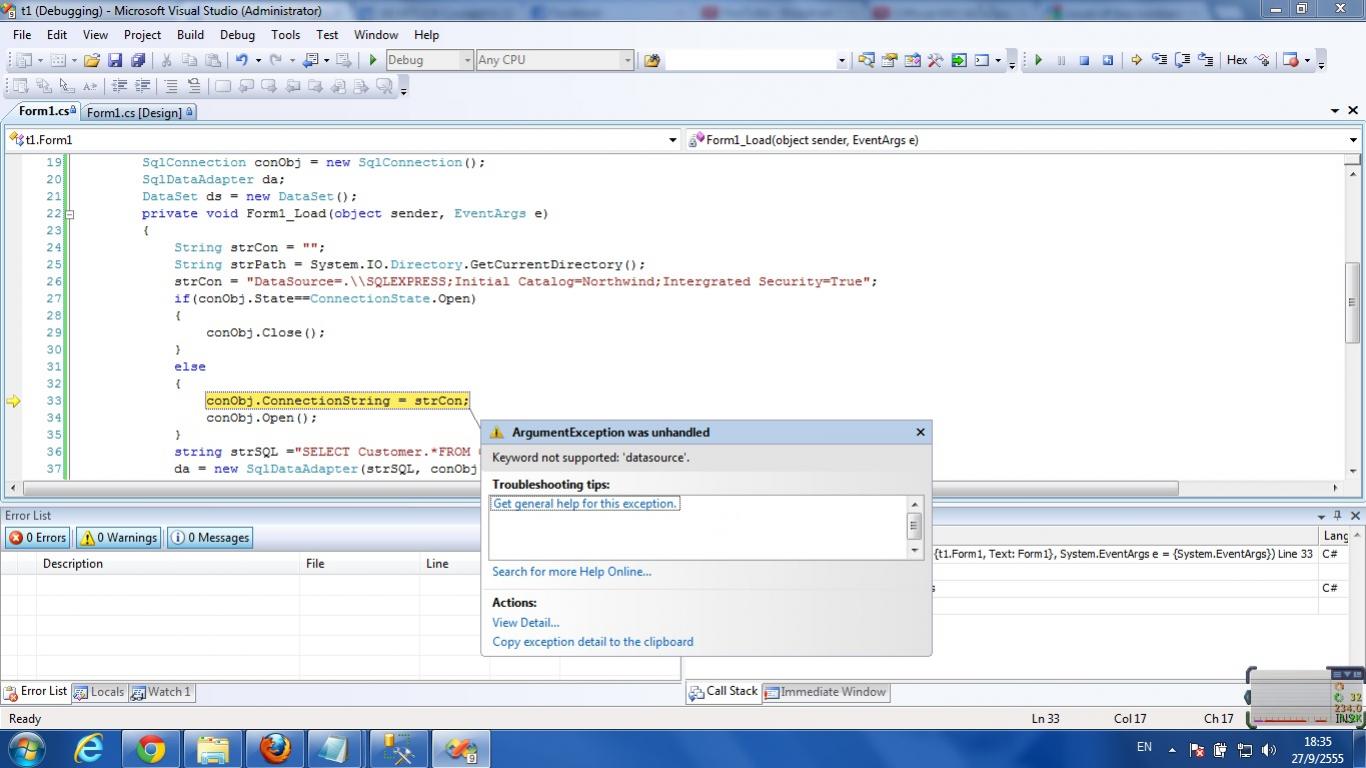Click the Step Into icon
The width and height of the screenshot is (1366, 768).
coord(1159,60)
